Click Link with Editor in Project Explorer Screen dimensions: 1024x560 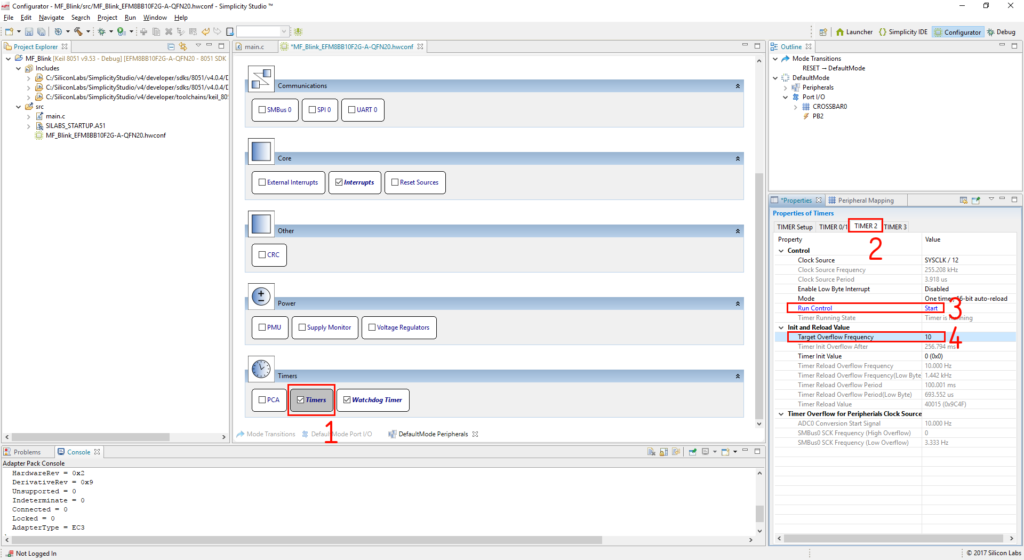point(183,47)
